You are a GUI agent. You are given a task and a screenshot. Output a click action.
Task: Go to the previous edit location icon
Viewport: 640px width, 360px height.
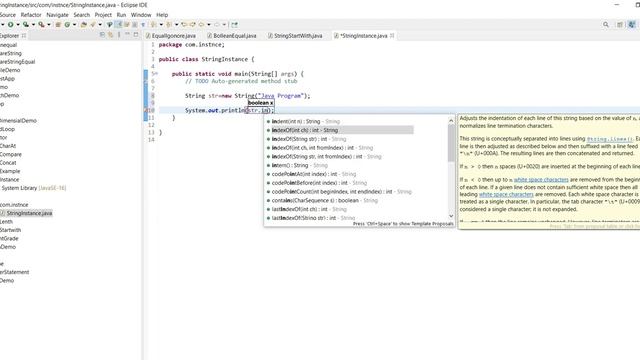(184, 24)
